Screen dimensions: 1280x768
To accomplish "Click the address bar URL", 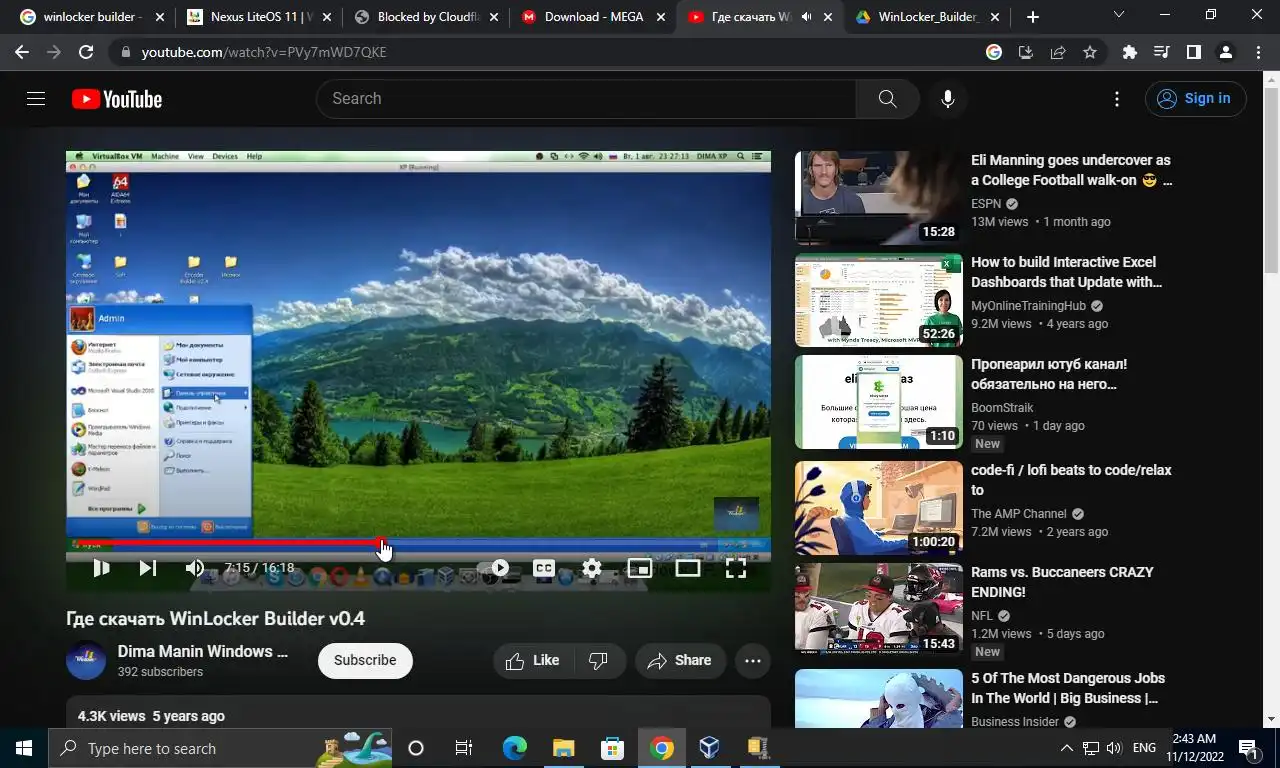I will click(264, 52).
